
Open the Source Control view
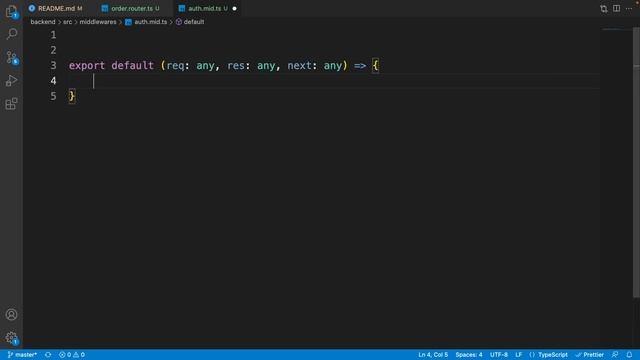[x=12, y=57]
